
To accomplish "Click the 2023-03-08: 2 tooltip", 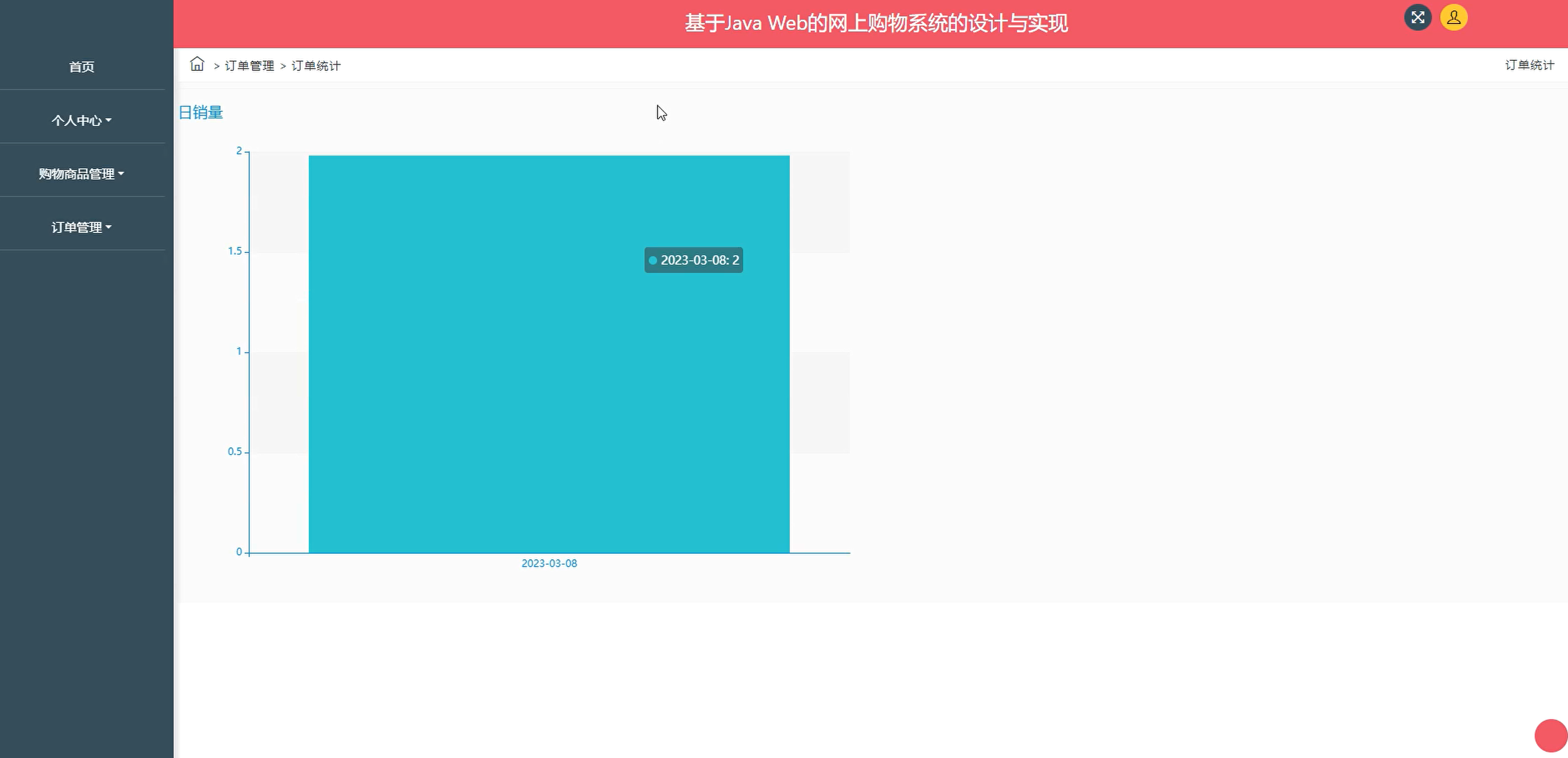I will pyautogui.click(x=694, y=260).
